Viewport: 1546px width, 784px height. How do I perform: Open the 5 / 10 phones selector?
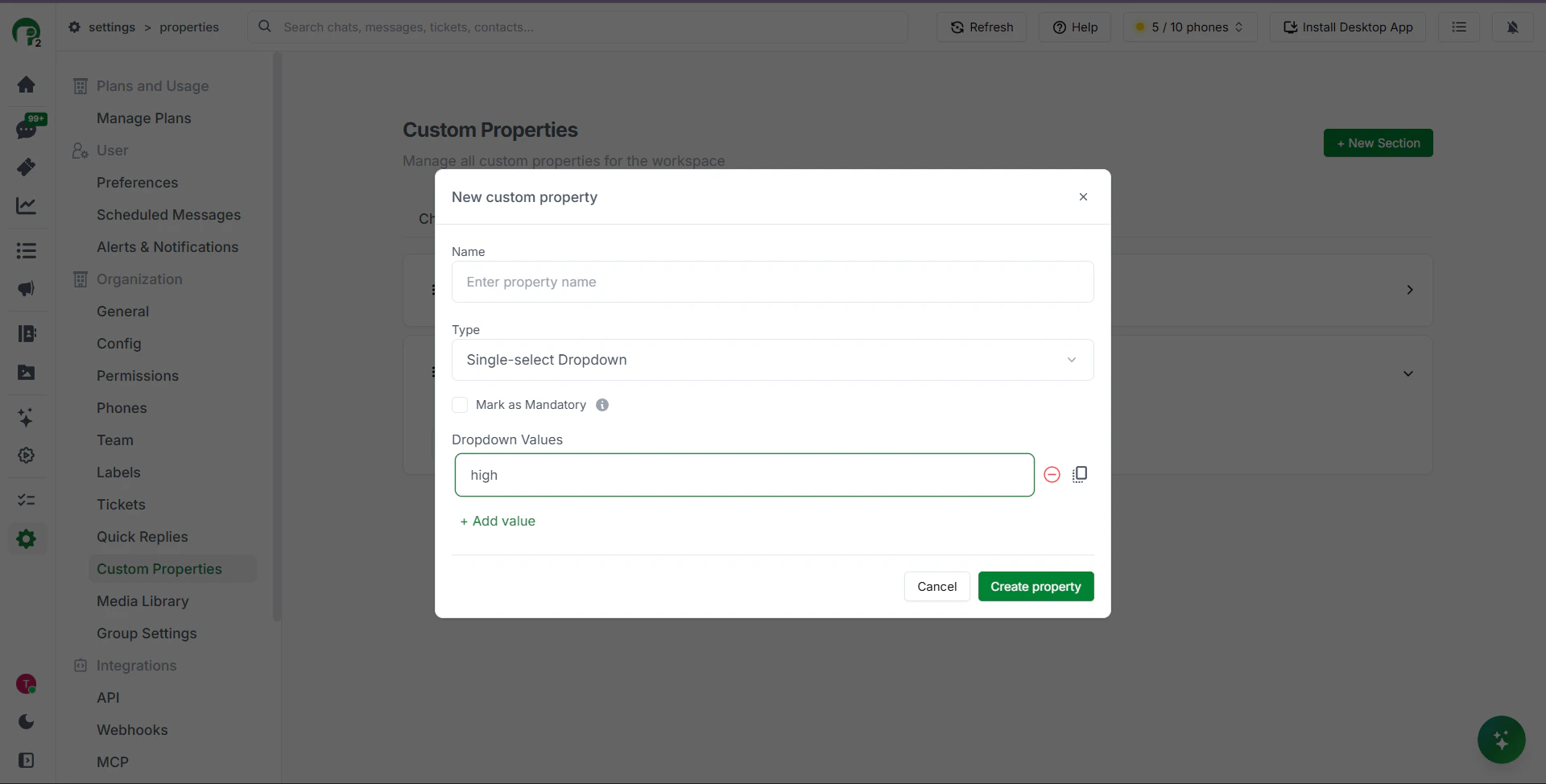click(1190, 27)
